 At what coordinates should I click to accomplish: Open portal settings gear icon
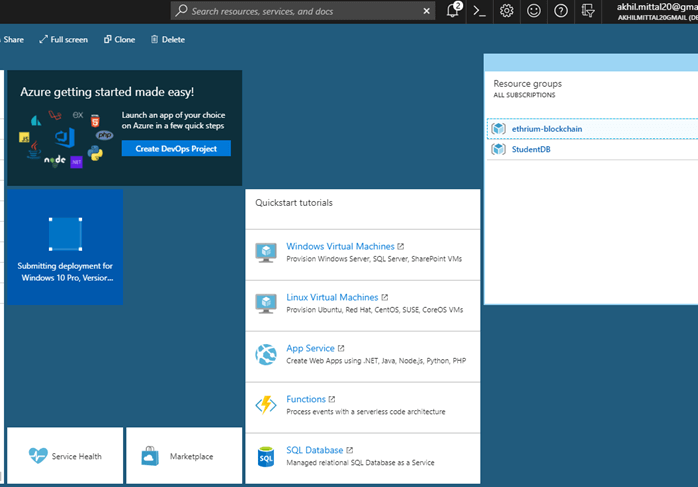pyautogui.click(x=507, y=11)
